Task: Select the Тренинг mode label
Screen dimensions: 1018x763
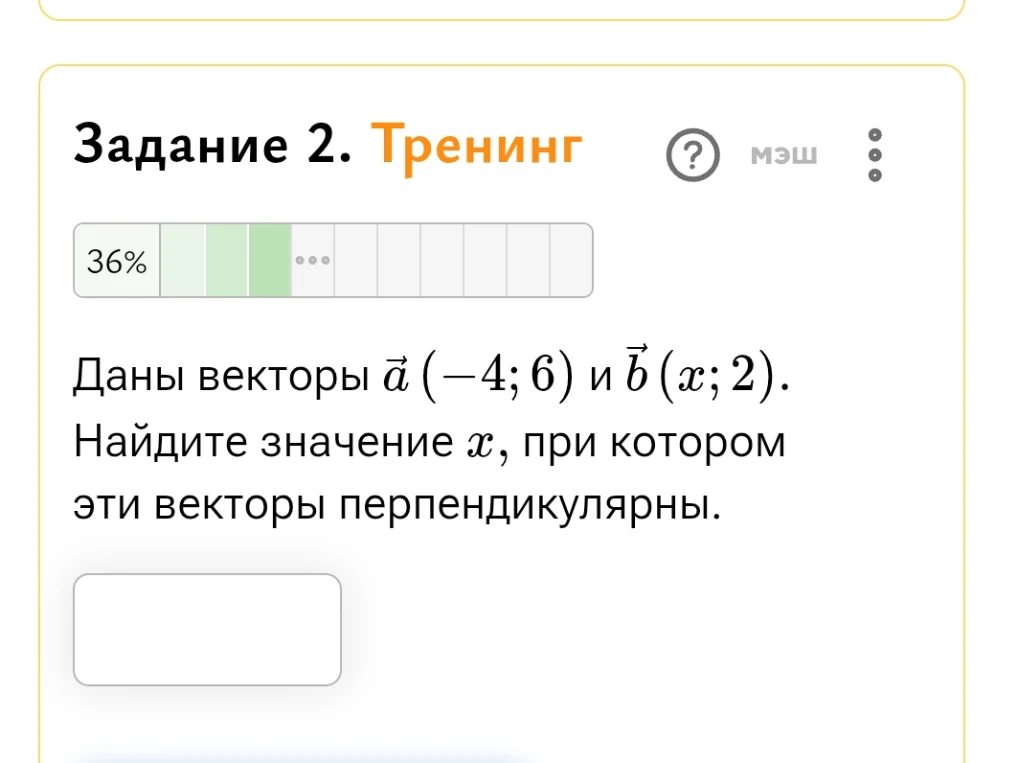Action: click(480, 144)
